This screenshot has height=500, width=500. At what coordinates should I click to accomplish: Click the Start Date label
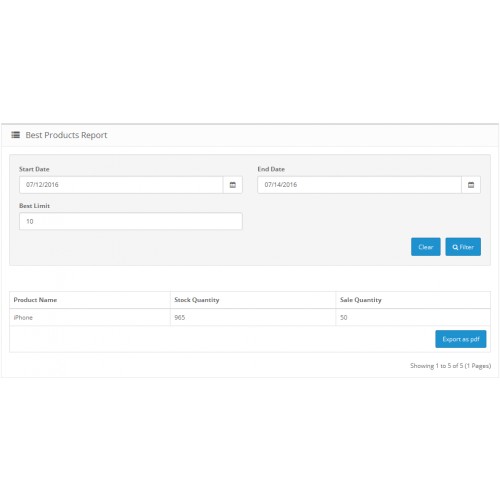[x=34, y=169]
